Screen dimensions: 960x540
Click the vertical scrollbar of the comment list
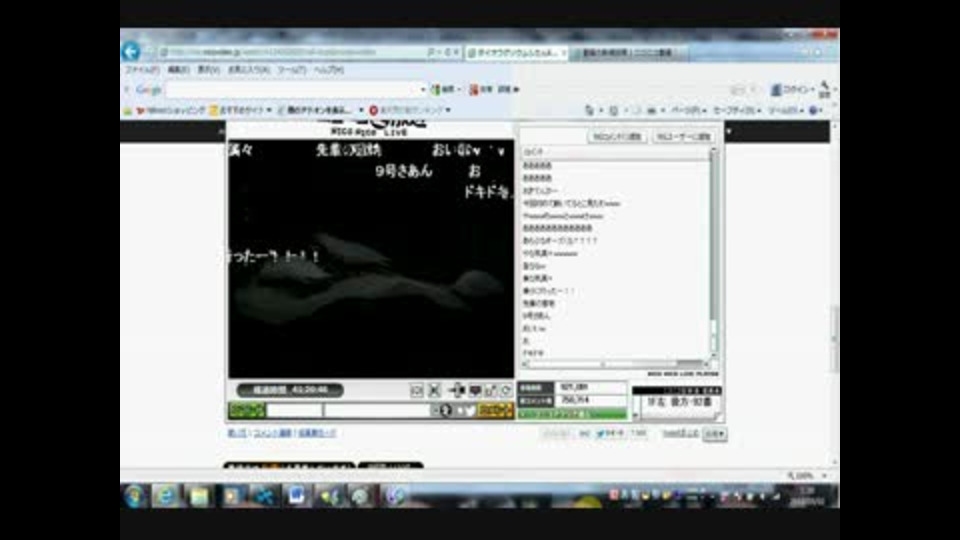713,253
